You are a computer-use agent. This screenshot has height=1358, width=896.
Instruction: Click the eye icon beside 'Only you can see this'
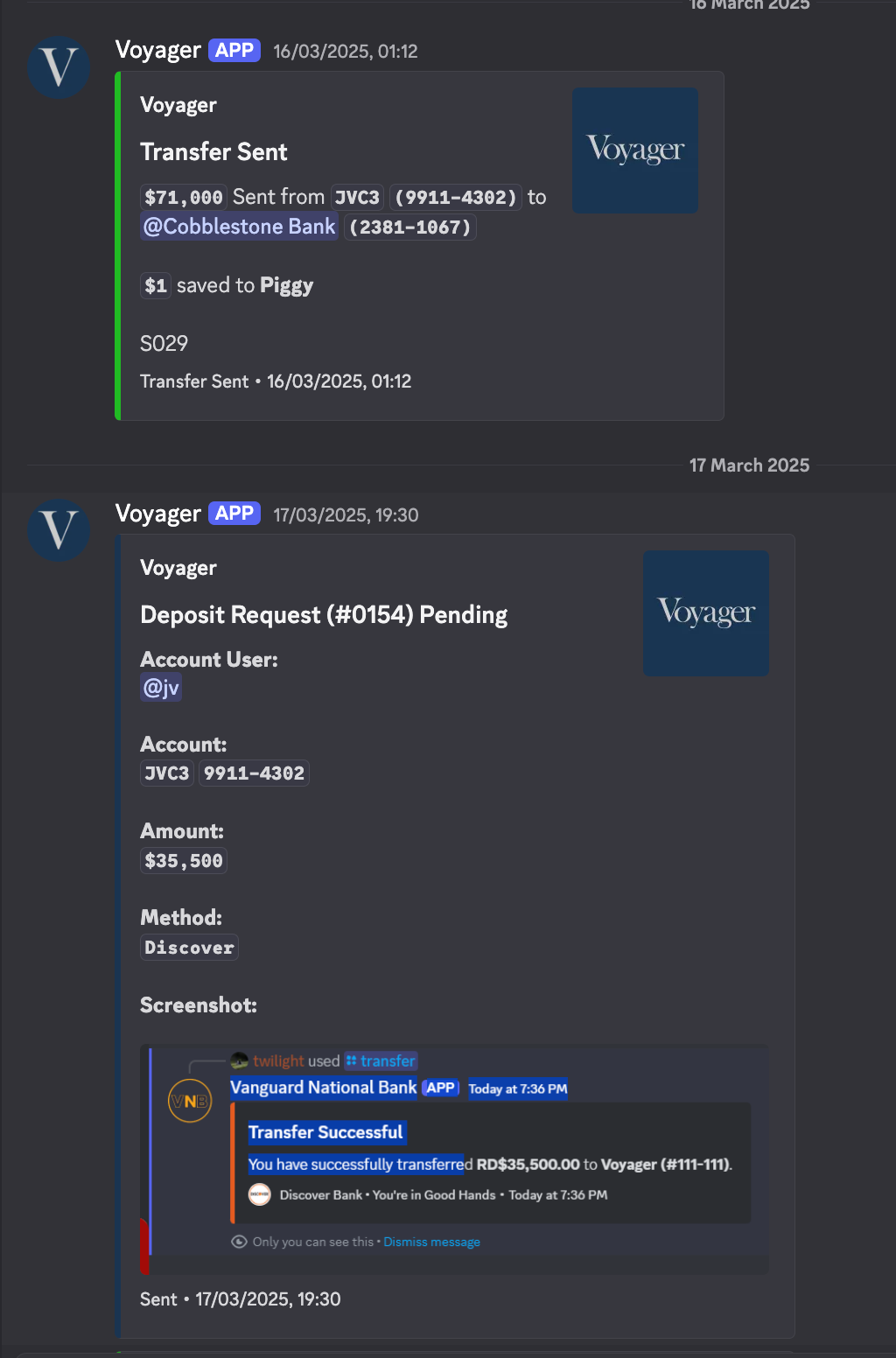(239, 1242)
